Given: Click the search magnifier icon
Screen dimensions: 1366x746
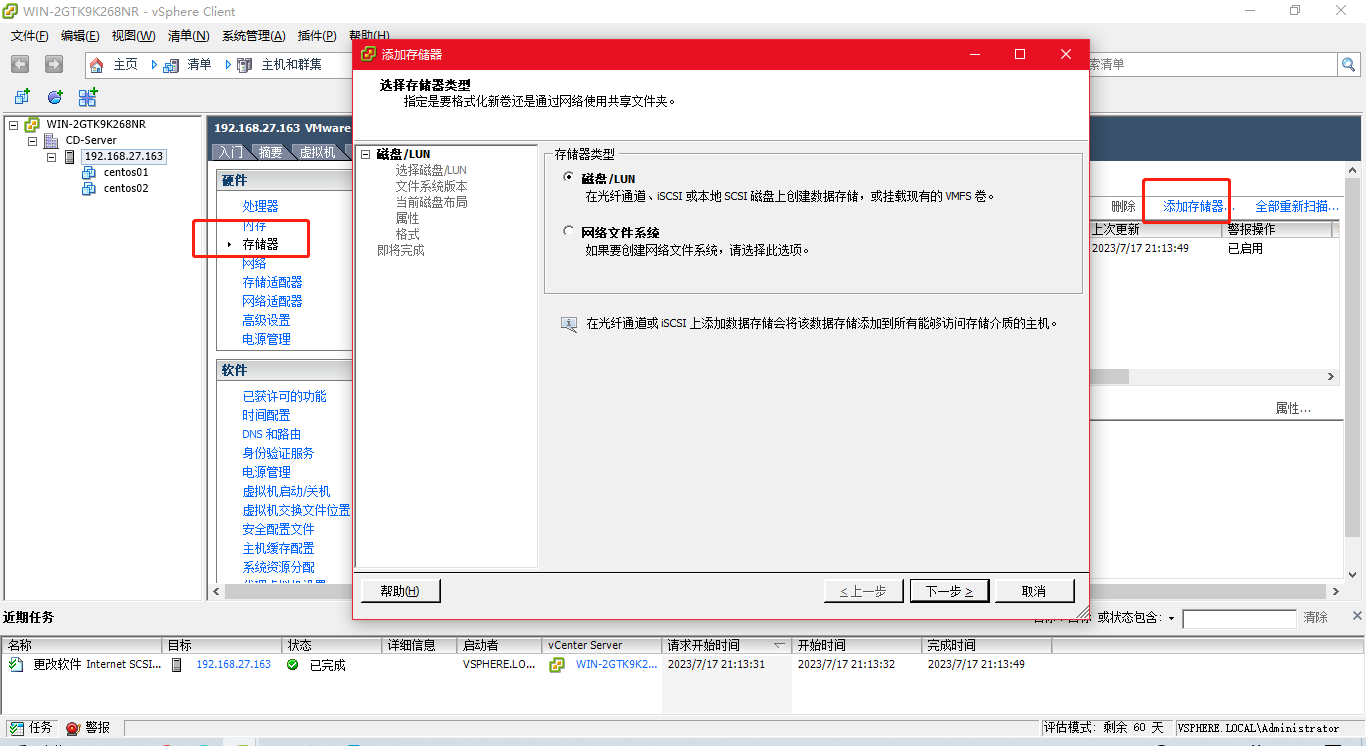Looking at the screenshot, I should [x=1349, y=64].
